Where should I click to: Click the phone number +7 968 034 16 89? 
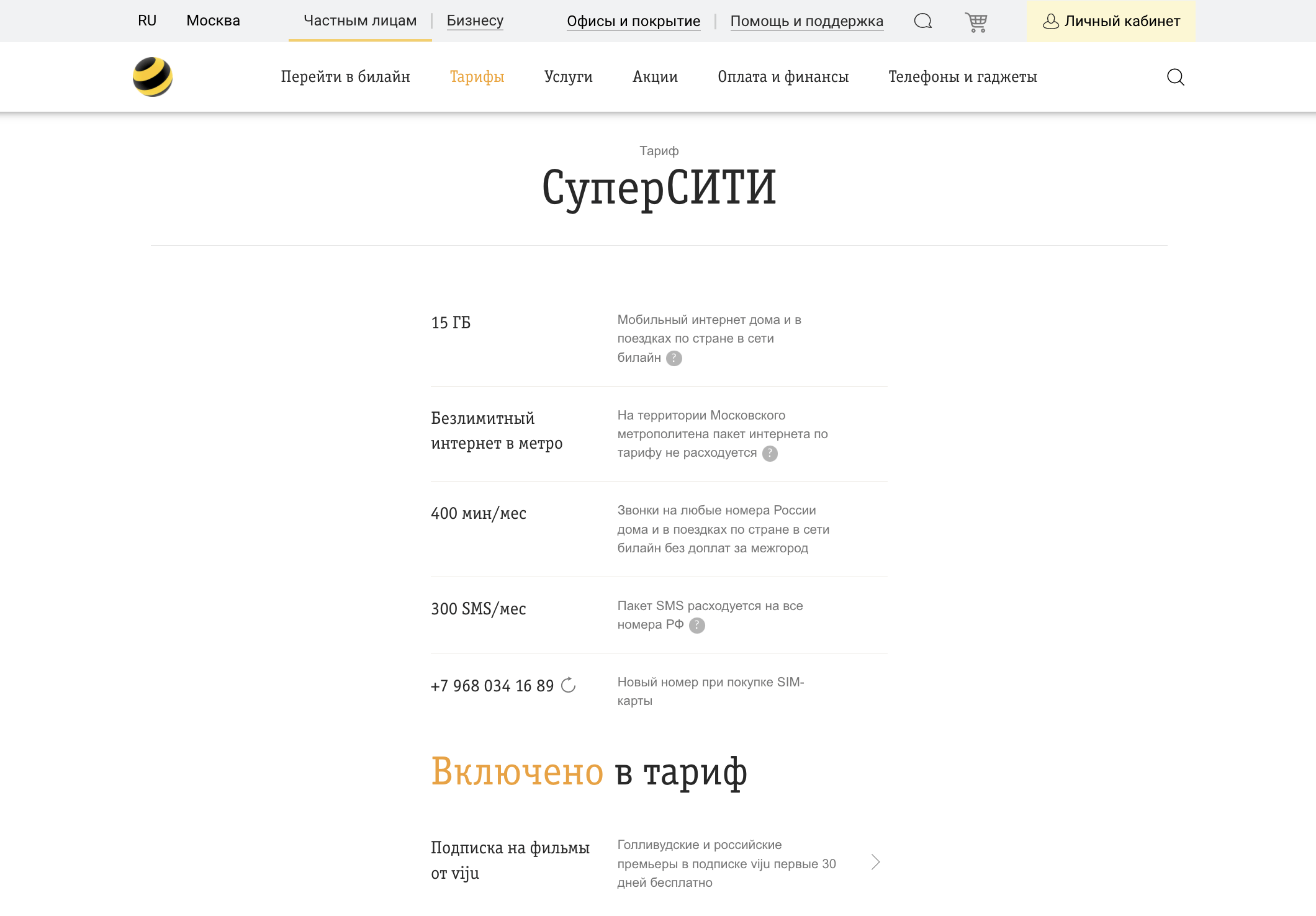point(492,685)
